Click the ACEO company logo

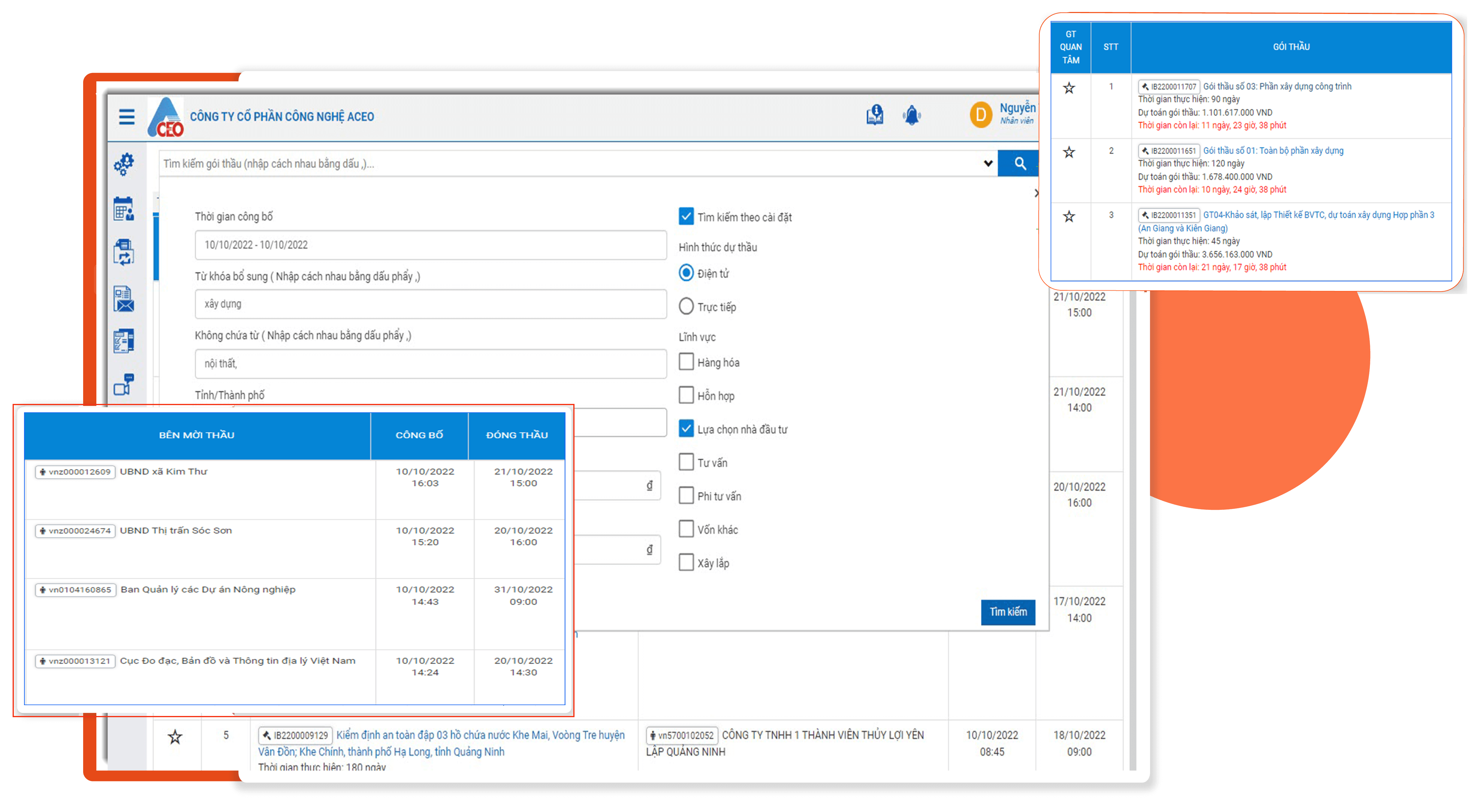click(x=166, y=117)
